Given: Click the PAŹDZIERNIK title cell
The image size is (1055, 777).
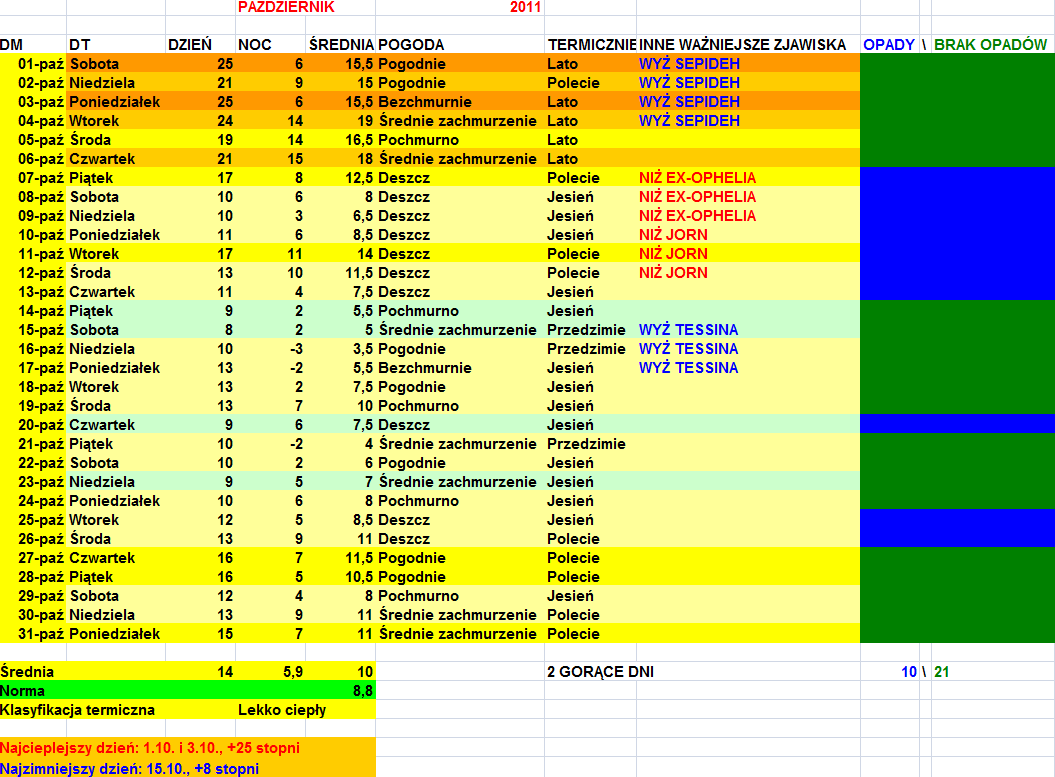Looking at the screenshot, I should (286, 7).
